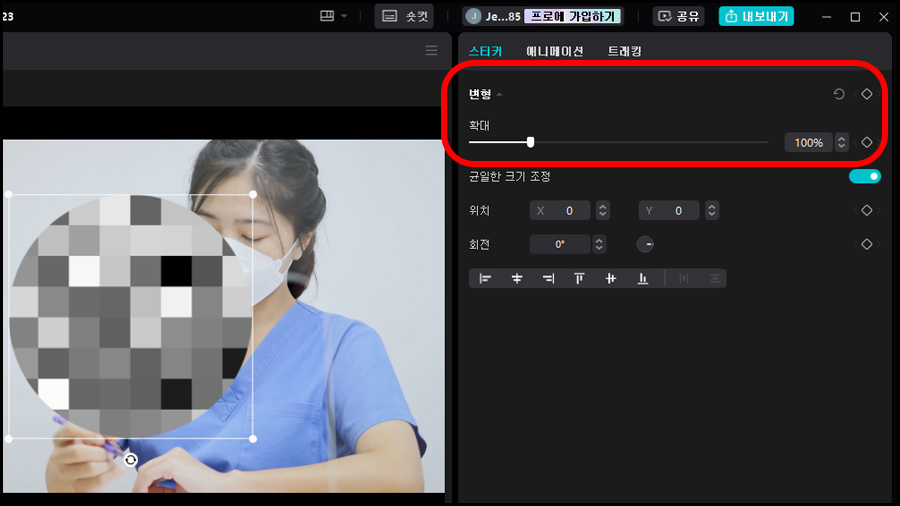Image resolution: width=900 pixels, height=506 pixels.
Task: Click the sticker rotate handle in preview
Action: pyautogui.click(x=130, y=460)
